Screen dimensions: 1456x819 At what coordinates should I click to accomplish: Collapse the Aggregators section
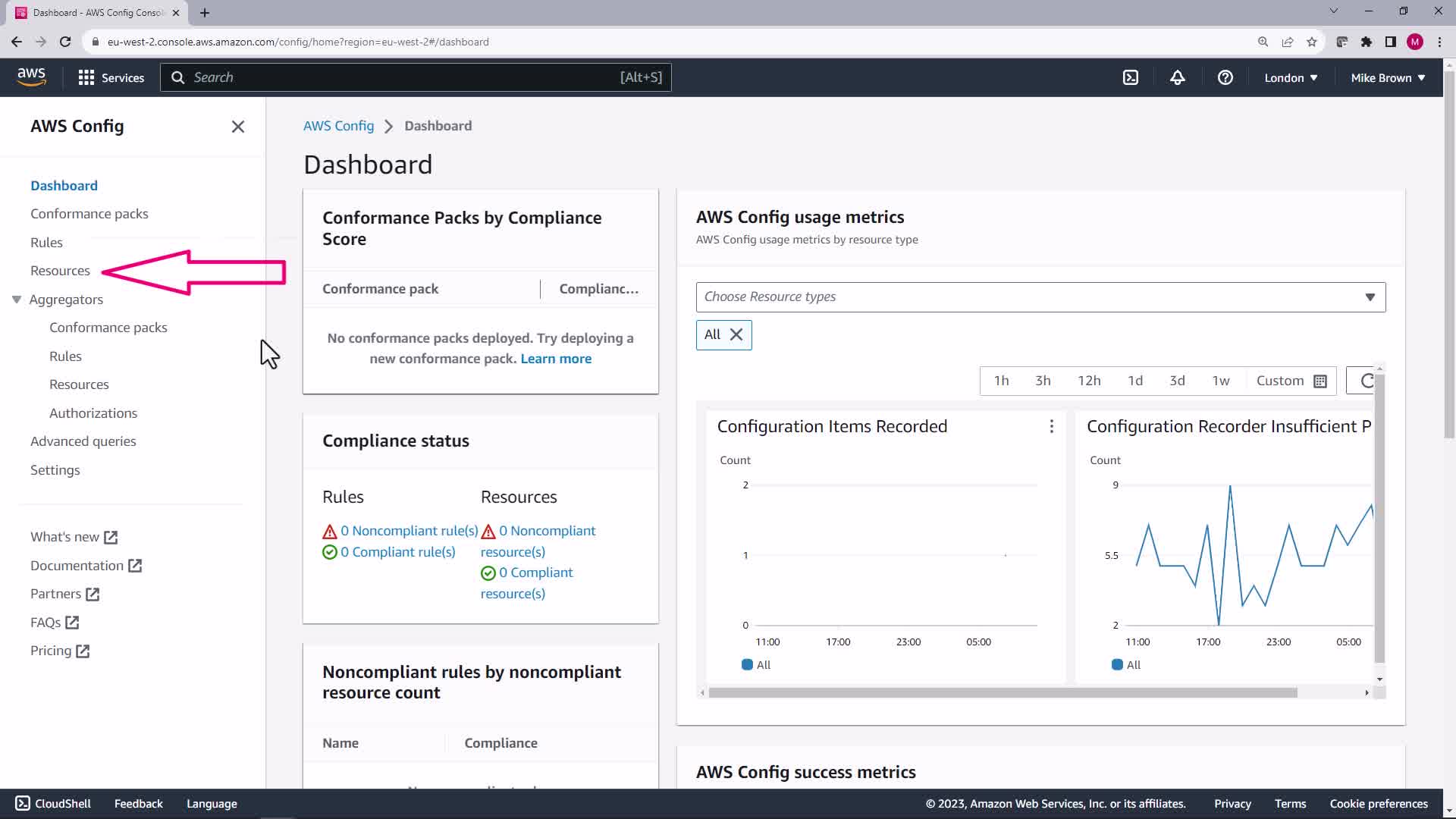pyautogui.click(x=17, y=300)
